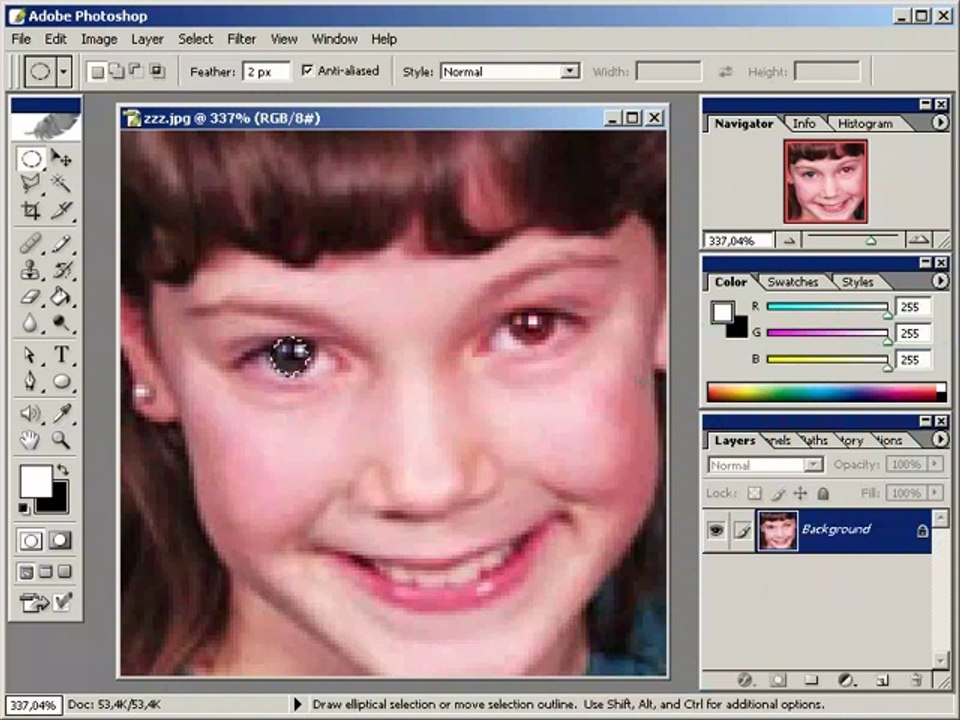Screen dimensions: 960x720
Task: Open the tool preset picker arrow
Action: point(63,72)
